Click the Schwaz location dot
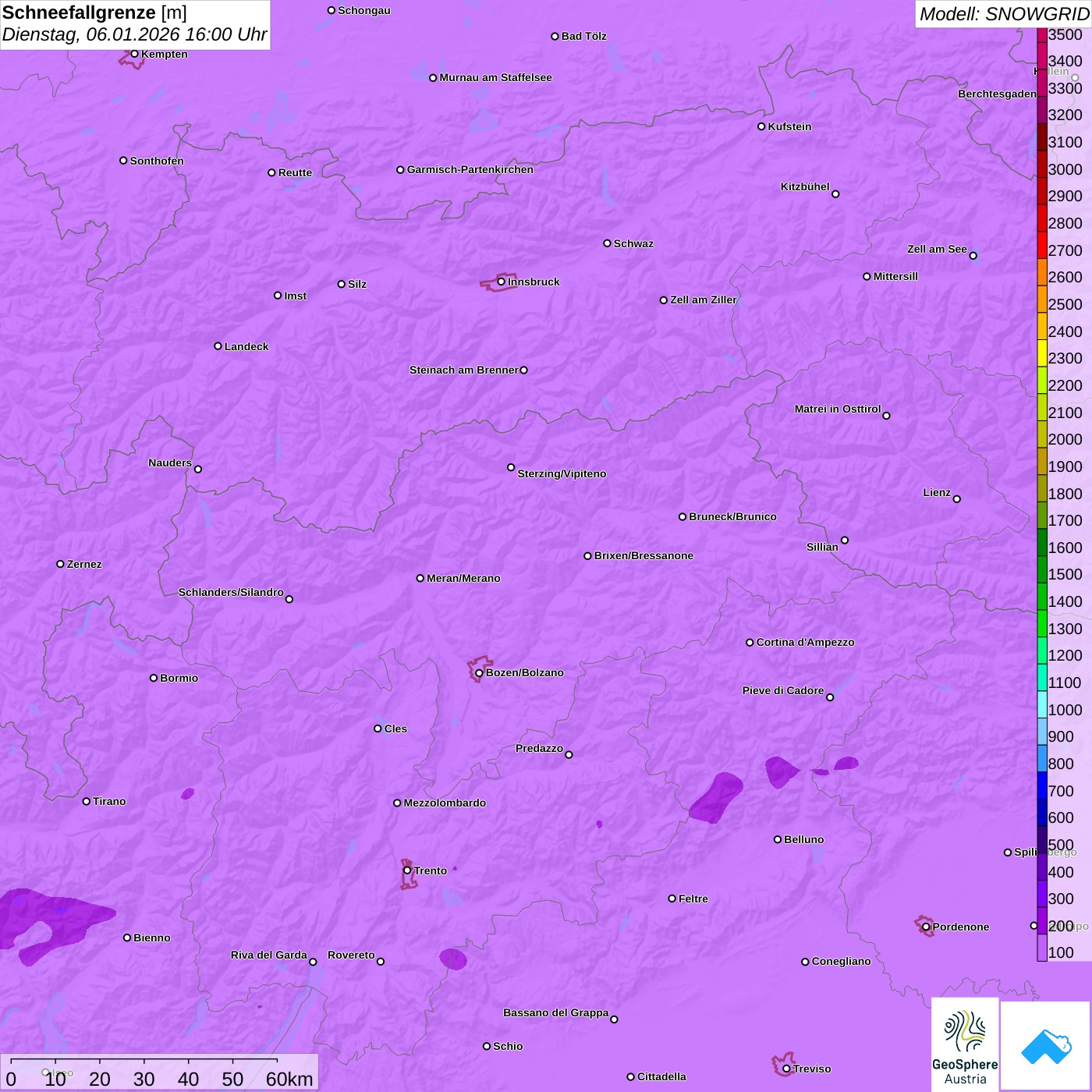1092x1092 pixels. coord(607,243)
